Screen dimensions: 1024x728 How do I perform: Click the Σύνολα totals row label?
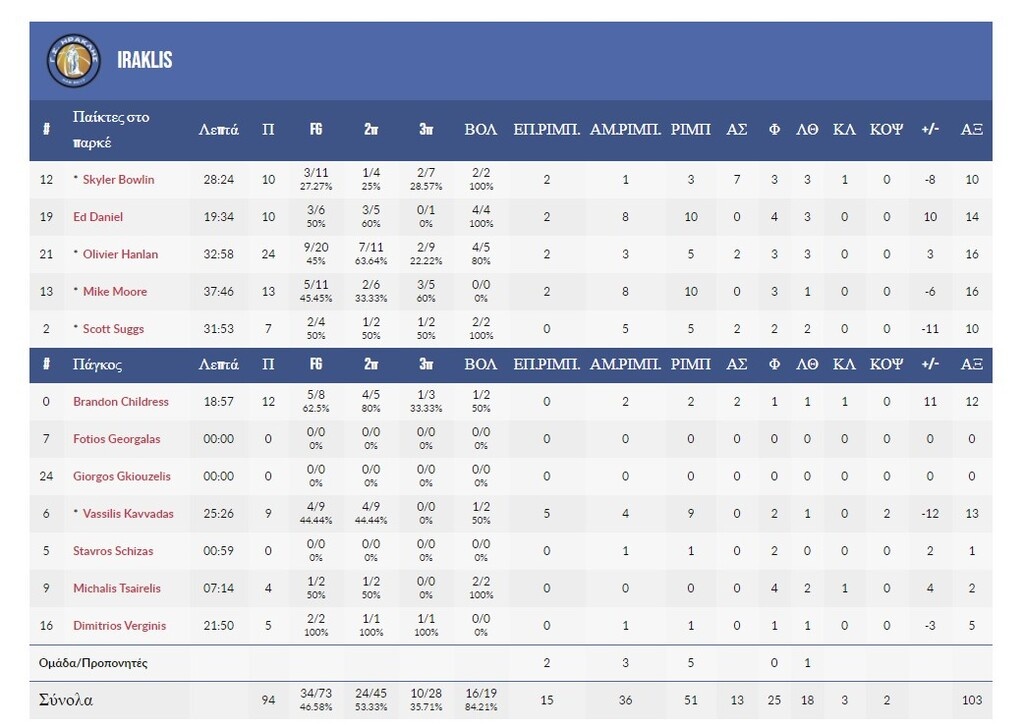click(66, 700)
